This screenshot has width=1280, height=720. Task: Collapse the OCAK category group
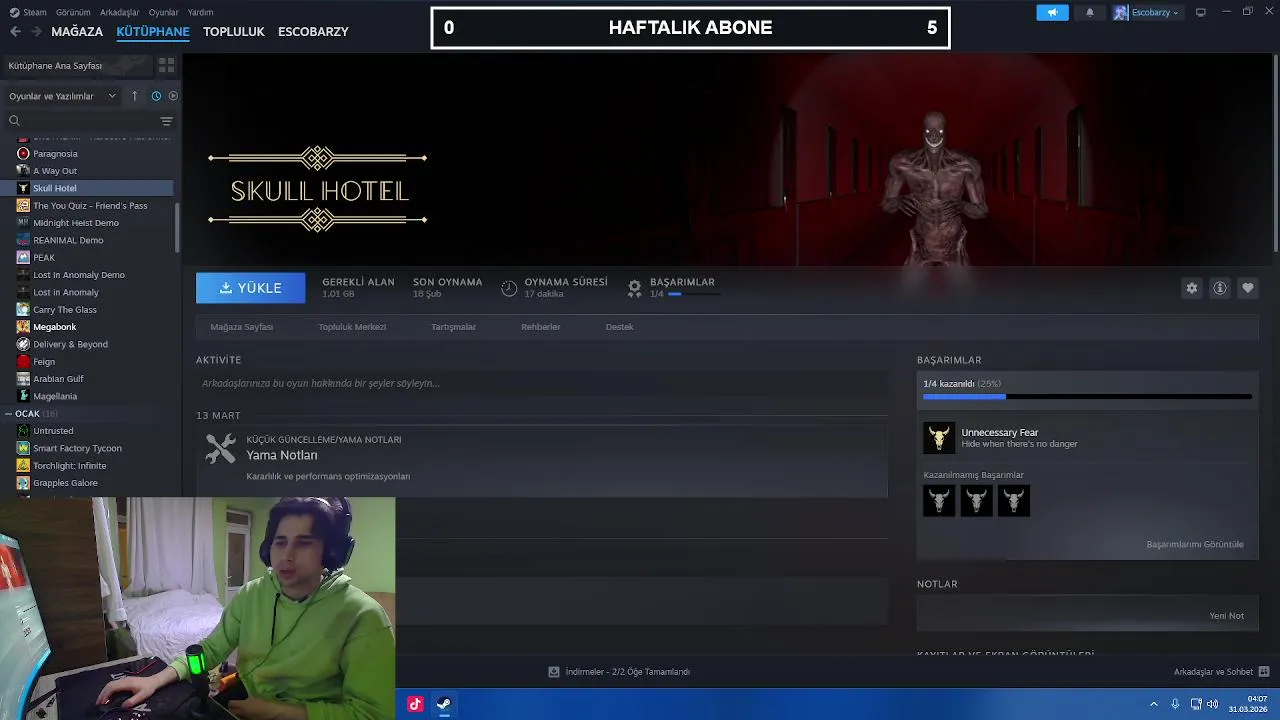pyautogui.click(x=8, y=414)
